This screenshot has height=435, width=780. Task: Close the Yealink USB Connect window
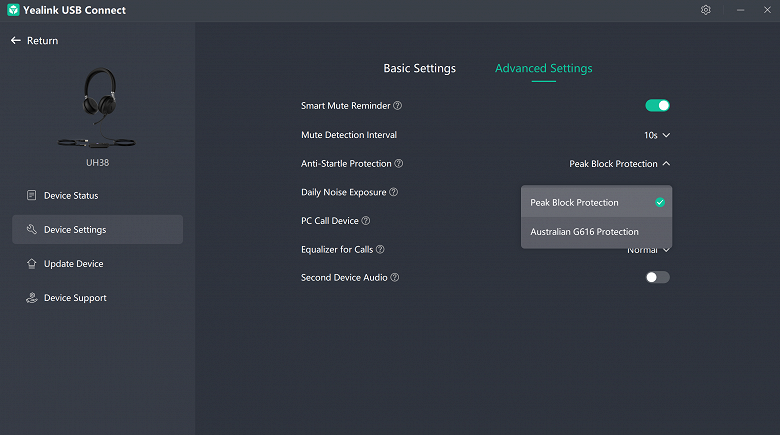pos(767,10)
